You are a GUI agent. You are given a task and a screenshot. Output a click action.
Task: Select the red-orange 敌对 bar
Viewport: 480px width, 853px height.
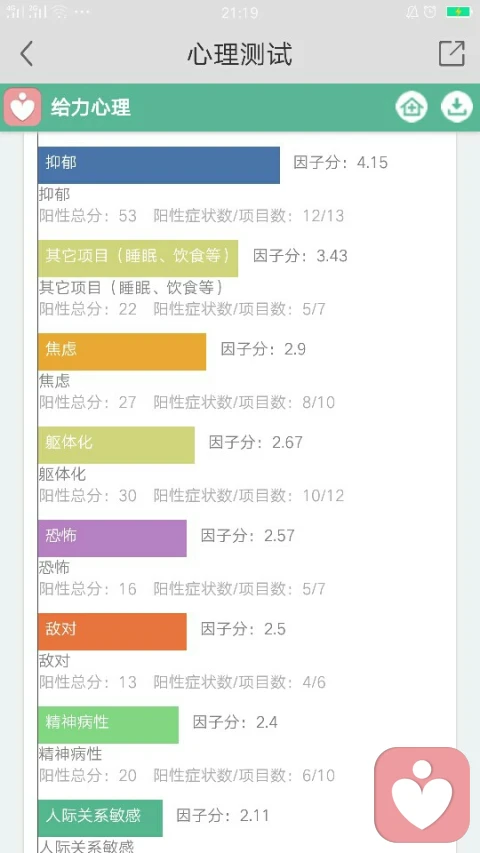(x=112, y=632)
